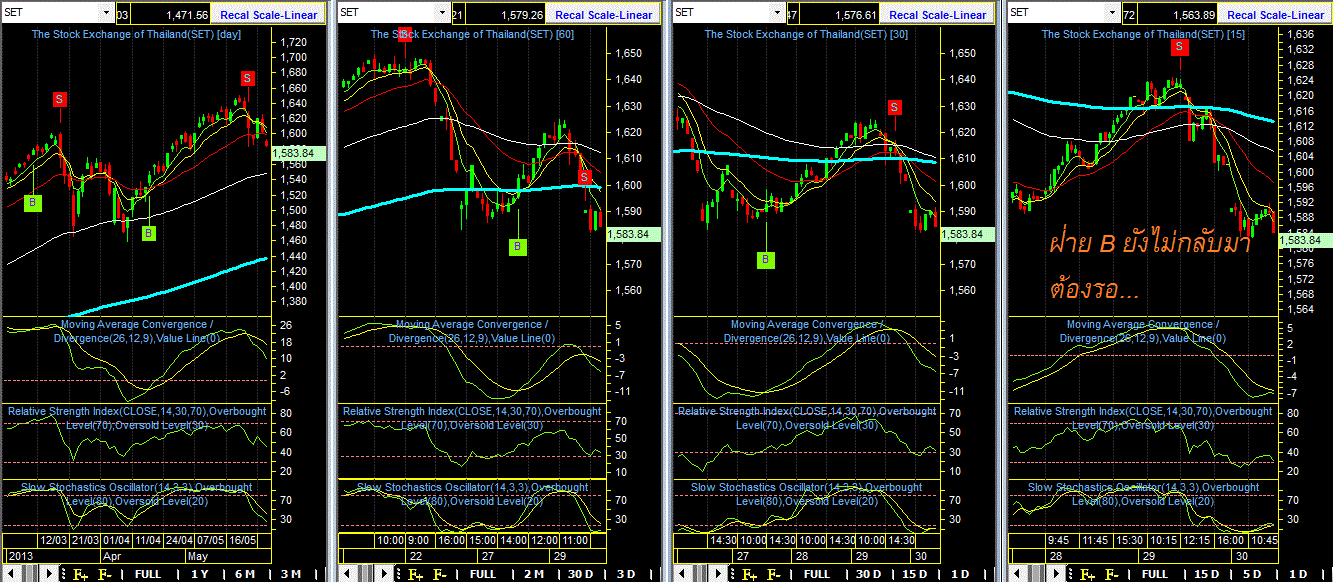The width and height of the screenshot is (1333, 582).
Task: Open the SET symbol dropdown on the 60-minute chart
Action: point(441,13)
